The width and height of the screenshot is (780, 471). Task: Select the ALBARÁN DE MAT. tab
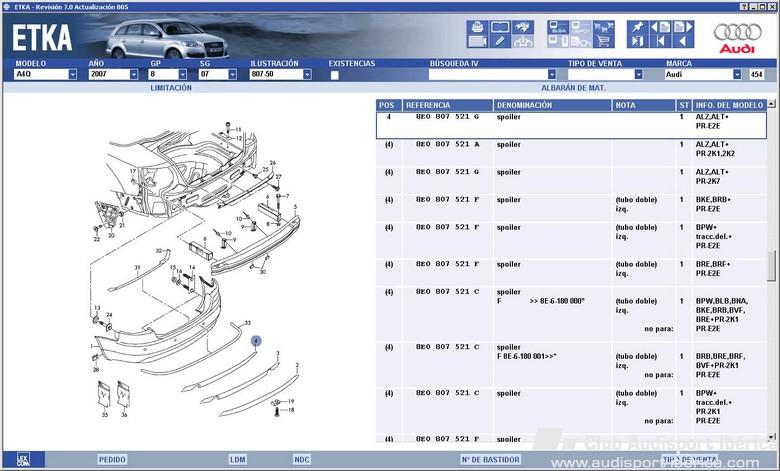pos(574,88)
